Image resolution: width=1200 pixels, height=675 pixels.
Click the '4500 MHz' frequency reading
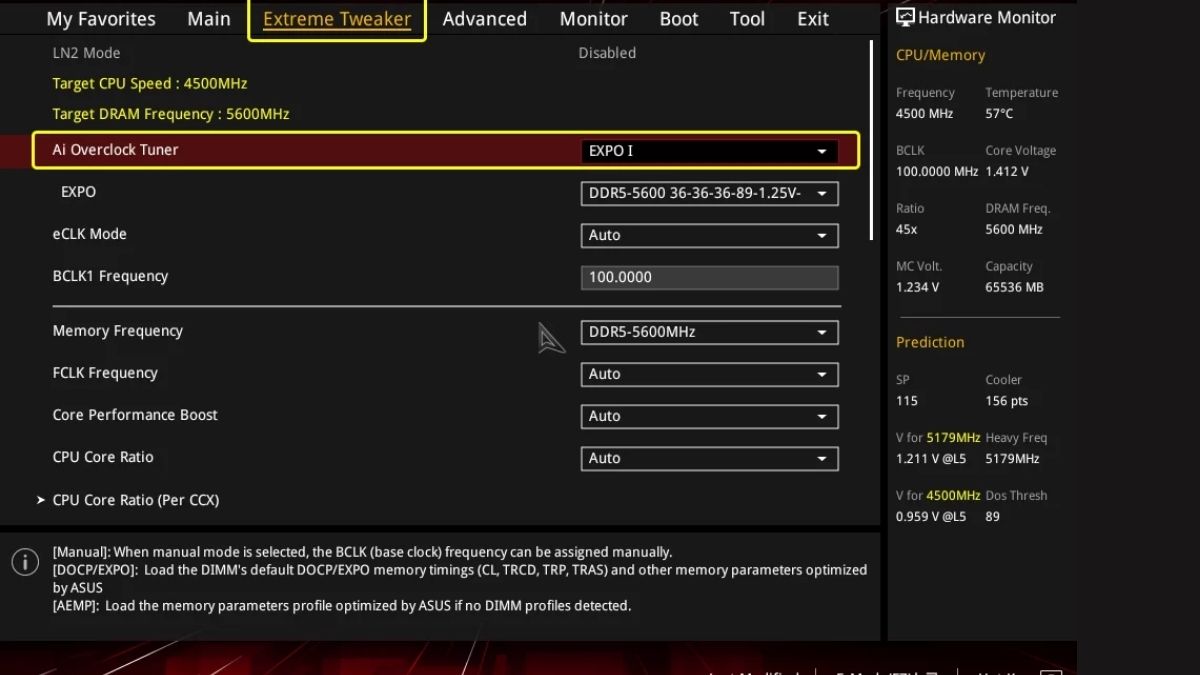pos(925,114)
